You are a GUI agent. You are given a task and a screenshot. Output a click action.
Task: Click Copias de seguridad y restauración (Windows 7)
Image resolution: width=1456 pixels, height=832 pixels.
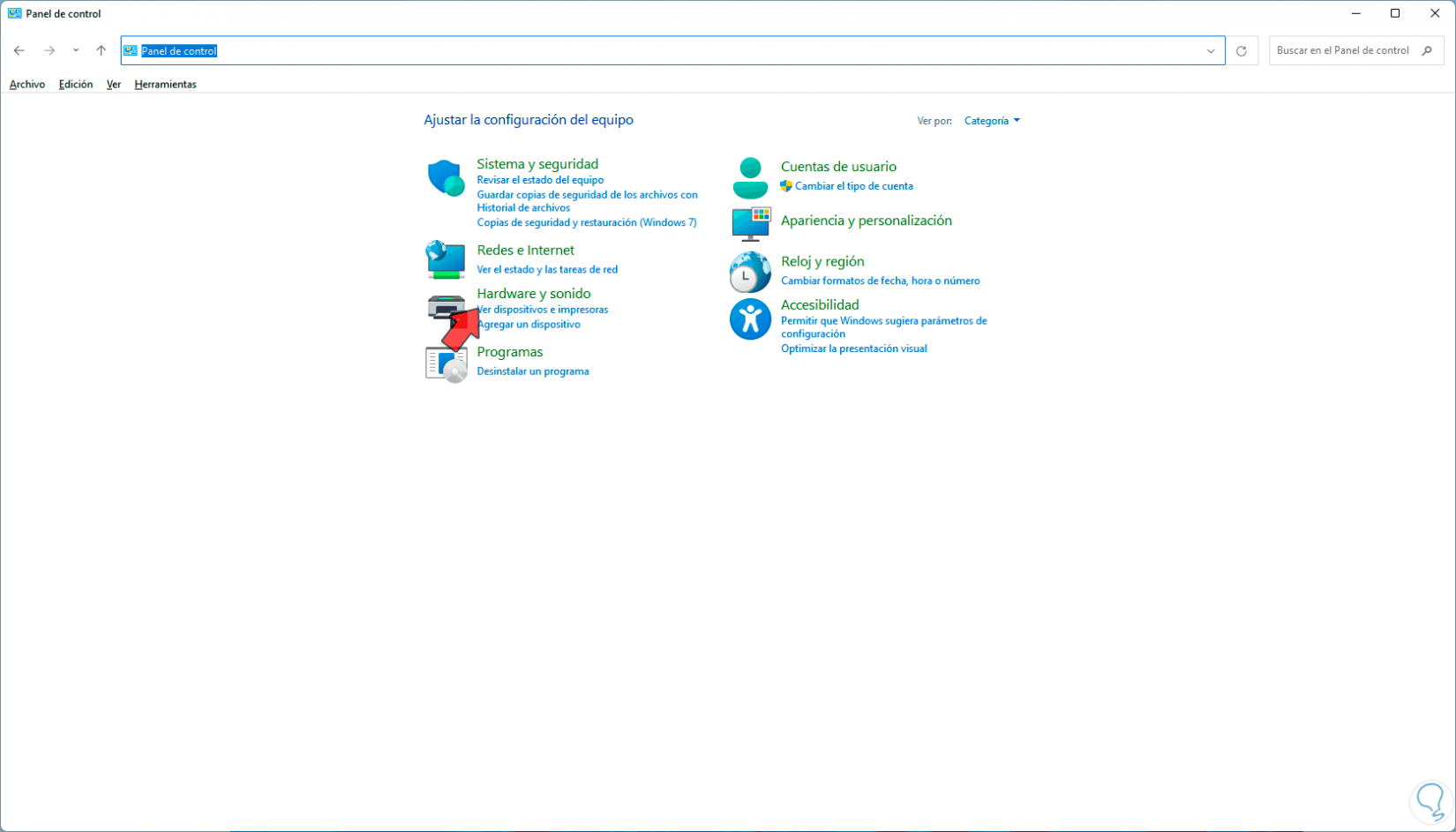pos(587,222)
